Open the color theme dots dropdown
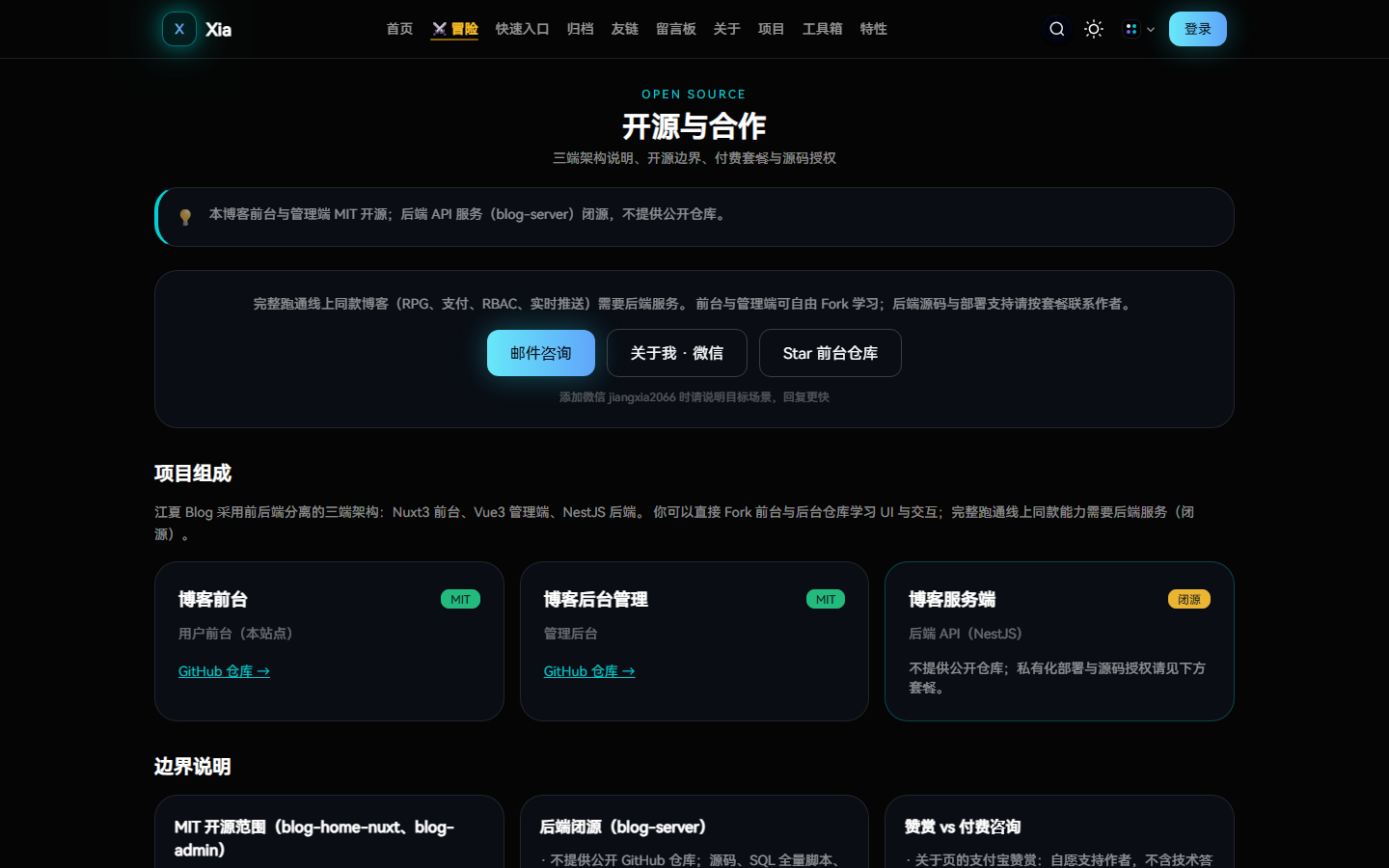The height and width of the screenshot is (868, 1389). pos(1139,29)
